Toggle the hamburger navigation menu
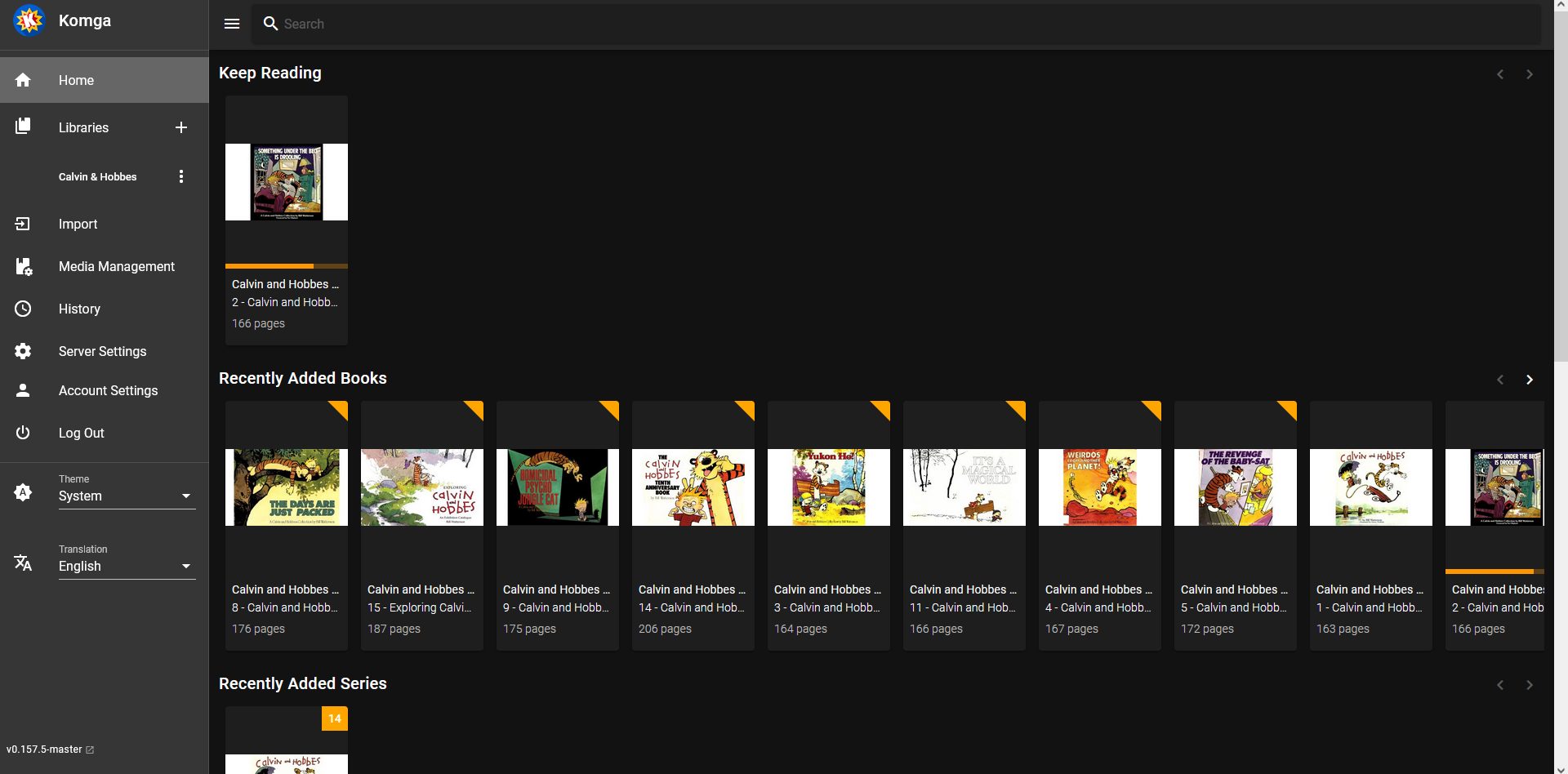This screenshot has height=774, width=1568. [232, 24]
